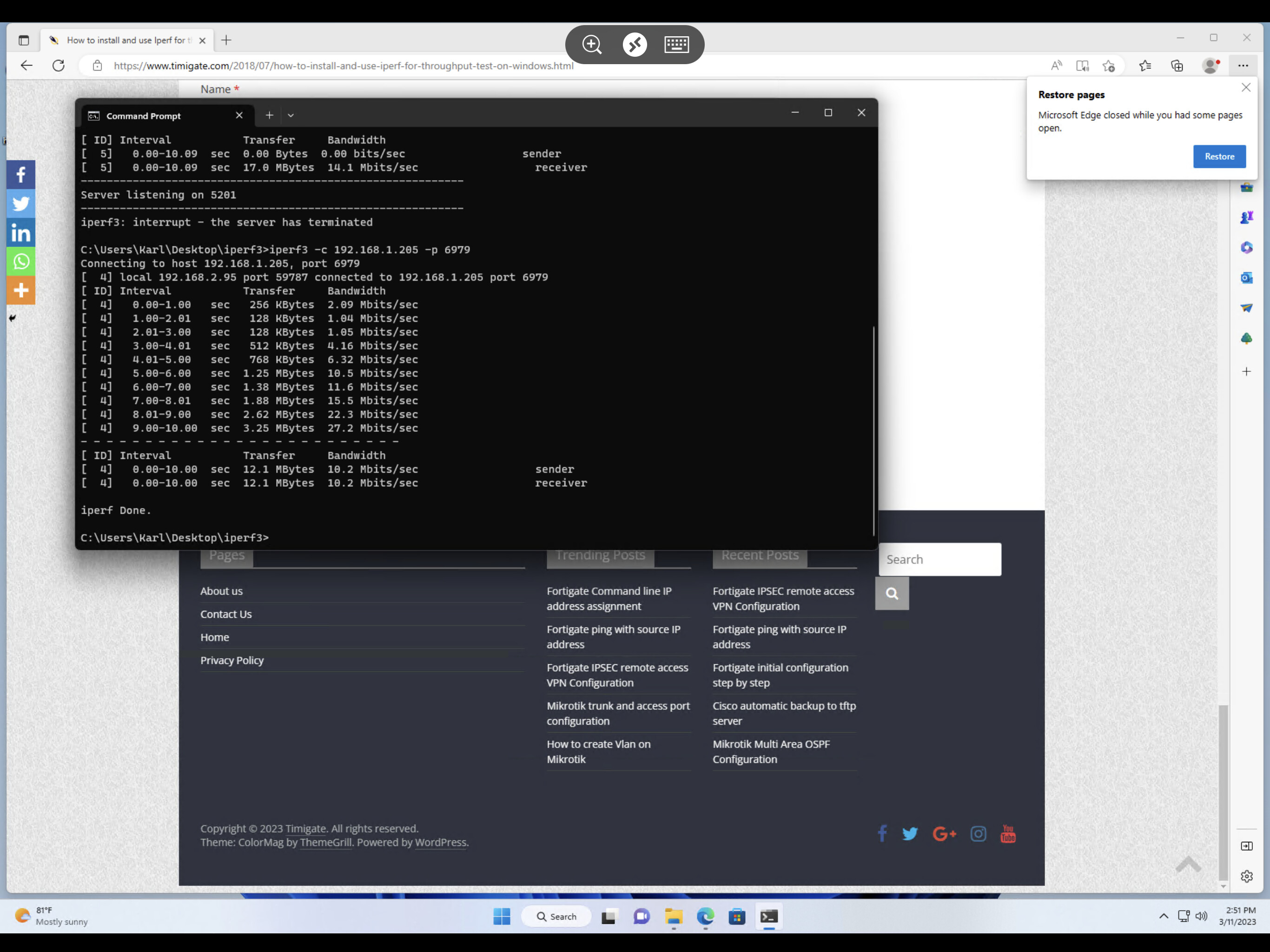Open Home footer link
This screenshot has height=952, width=1270.
pos(214,637)
